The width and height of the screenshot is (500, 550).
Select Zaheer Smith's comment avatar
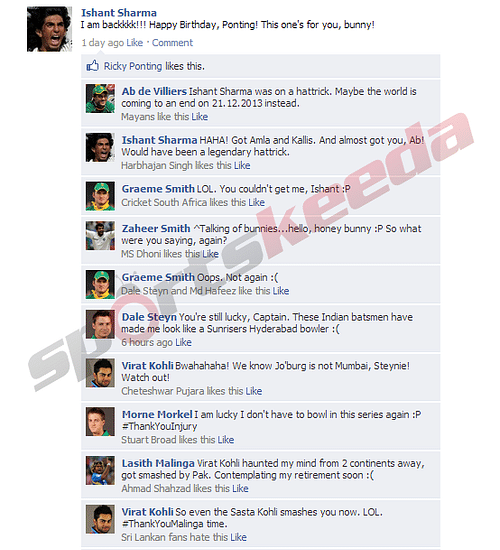point(100,235)
